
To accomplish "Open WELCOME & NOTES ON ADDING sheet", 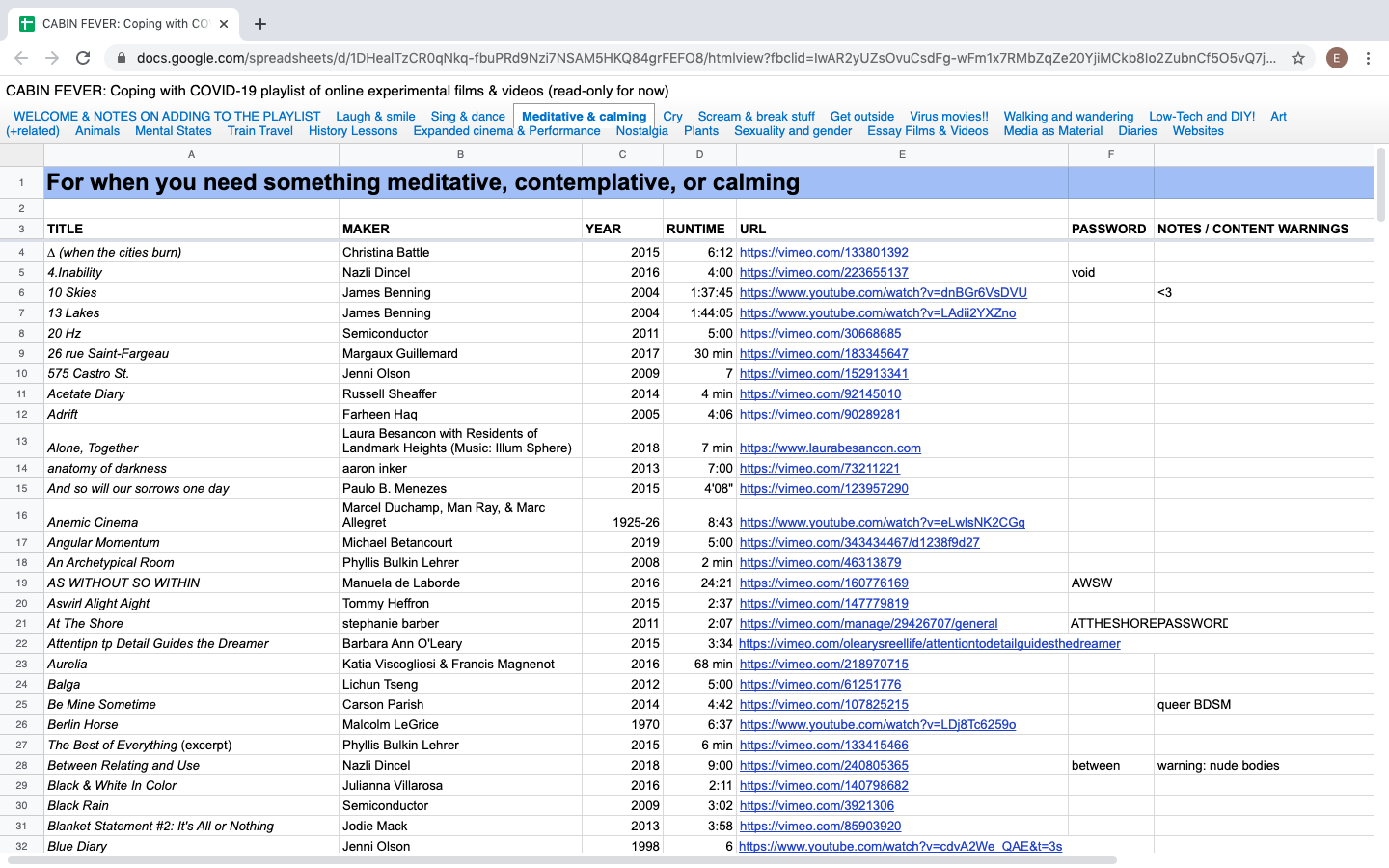I will click(167, 116).
